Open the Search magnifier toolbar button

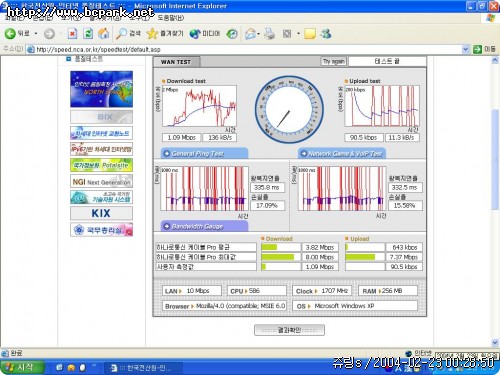coord(128,33)
